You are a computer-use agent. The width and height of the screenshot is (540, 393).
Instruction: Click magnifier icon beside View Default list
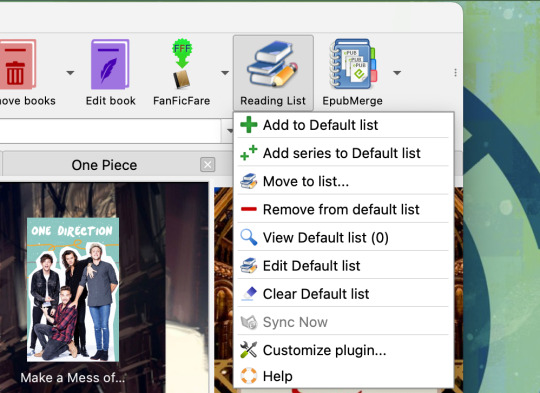pyautogui.click(x=249, y=237)
